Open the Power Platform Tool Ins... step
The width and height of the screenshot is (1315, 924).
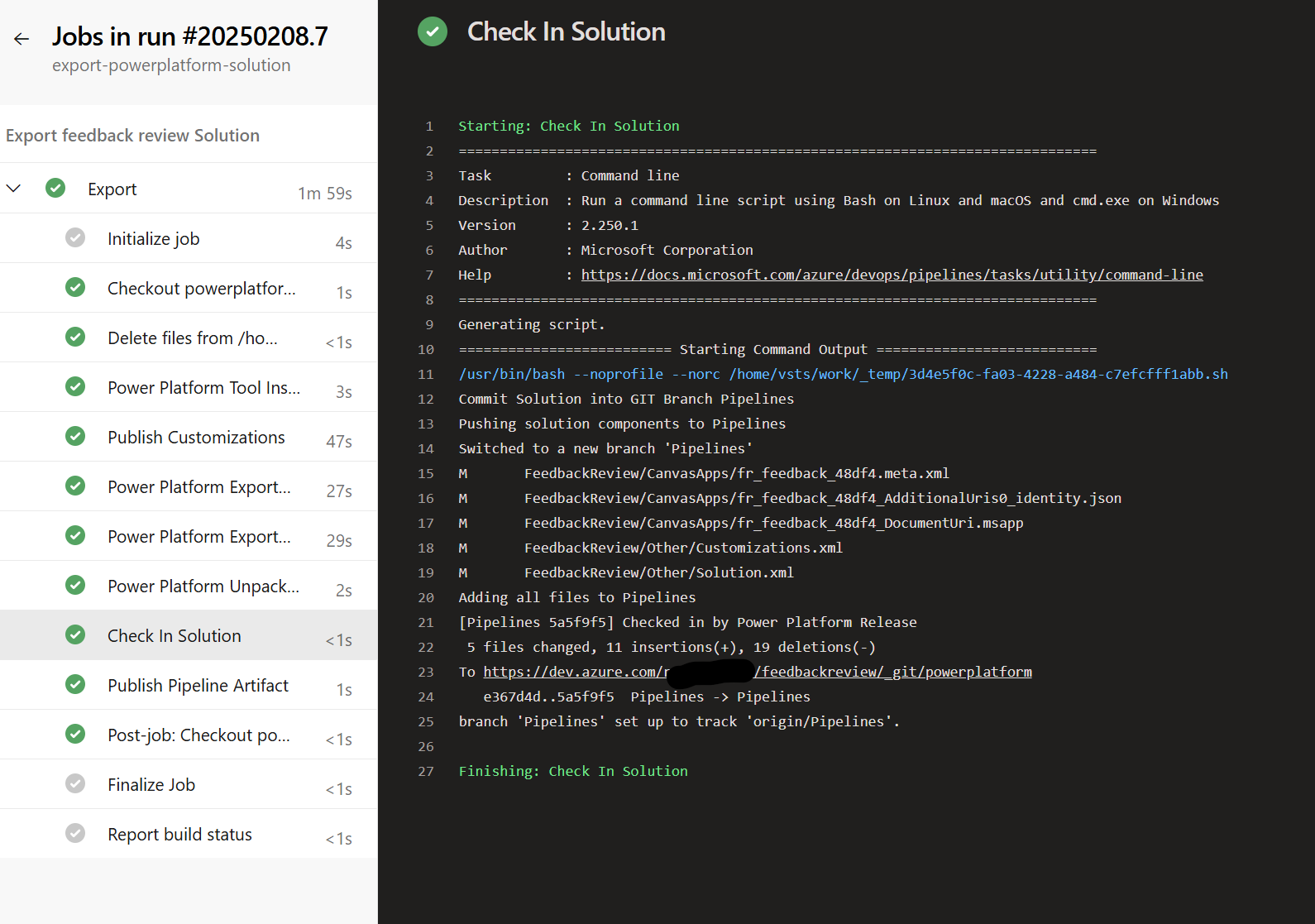(x=203, y=387)
